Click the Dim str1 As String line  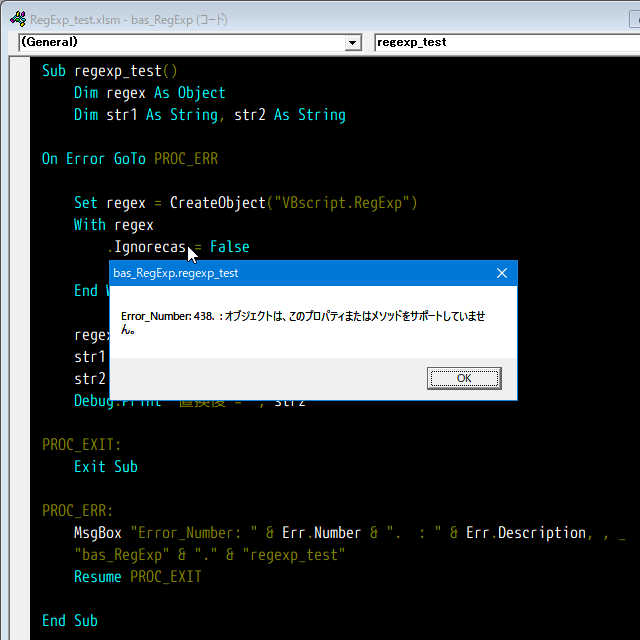coord(209,115)
